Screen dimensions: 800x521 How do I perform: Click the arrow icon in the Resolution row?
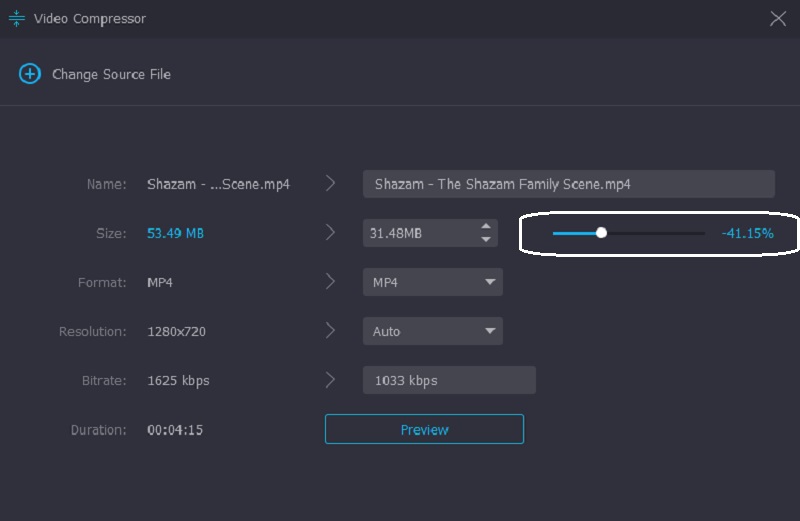tap(331, 331)
